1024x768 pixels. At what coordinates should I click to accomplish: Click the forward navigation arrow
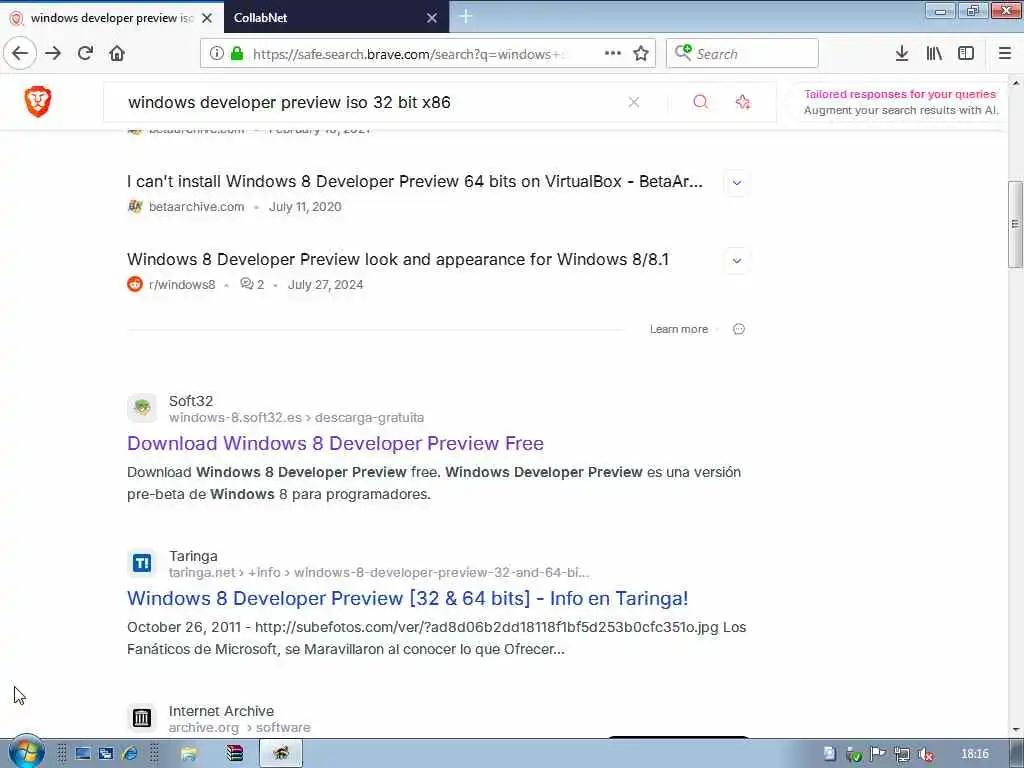tap(53, 53)
